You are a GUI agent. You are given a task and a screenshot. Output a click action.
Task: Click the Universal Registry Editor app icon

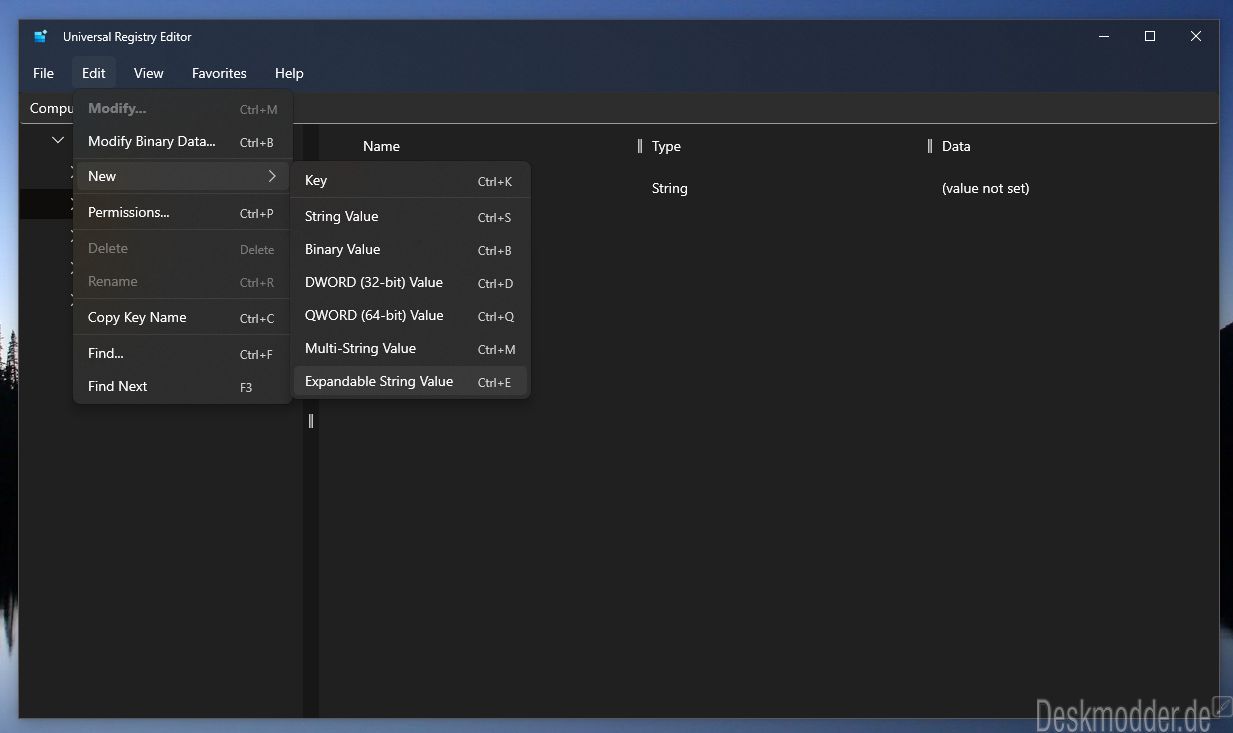point(41,37)
